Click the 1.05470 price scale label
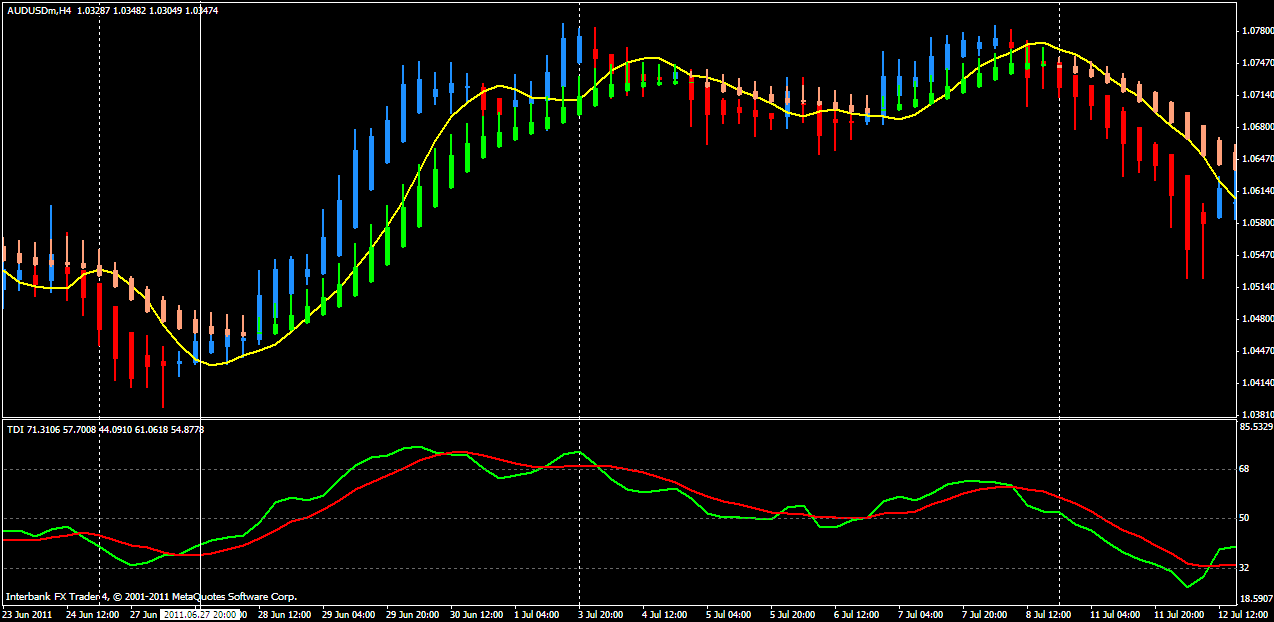 point(1257,255)
